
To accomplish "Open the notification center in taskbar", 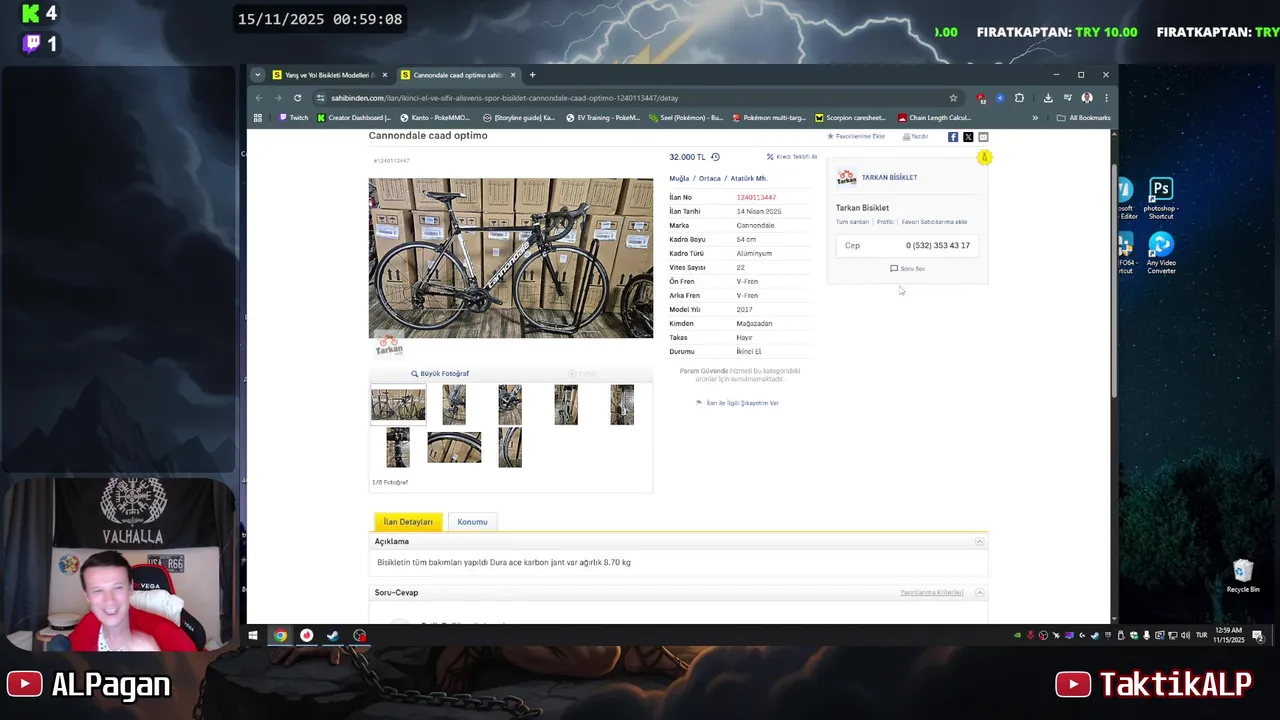I will [x=1258, y=636].
